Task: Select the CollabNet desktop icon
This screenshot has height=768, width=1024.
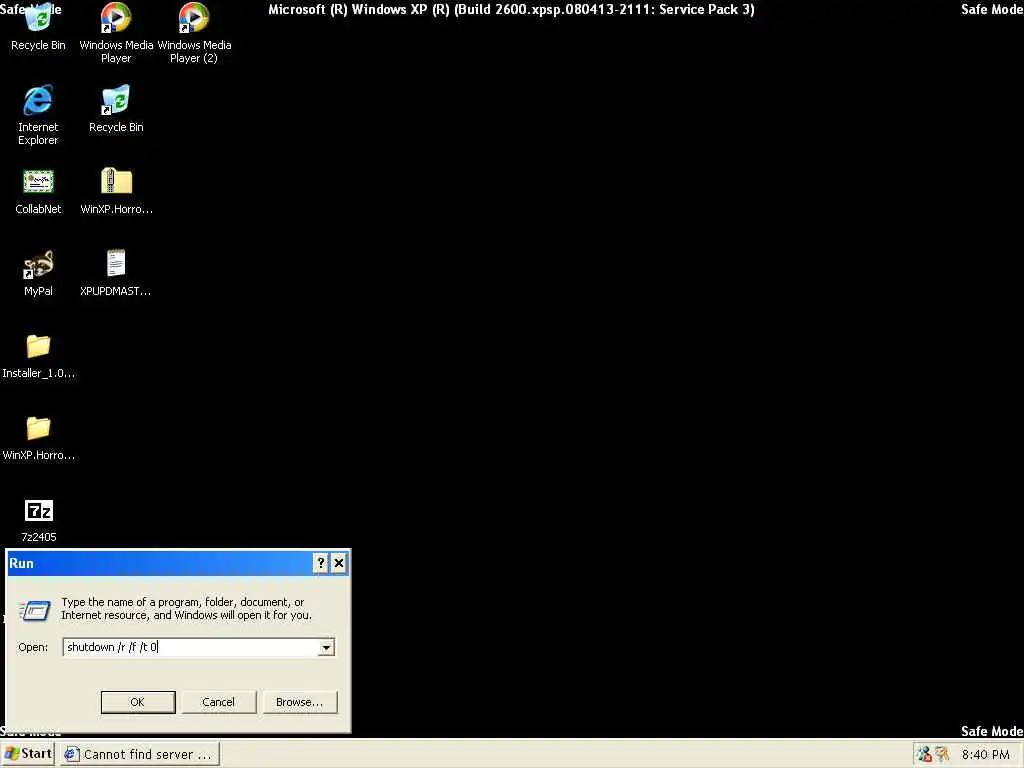Action: [x=38, y=182]
